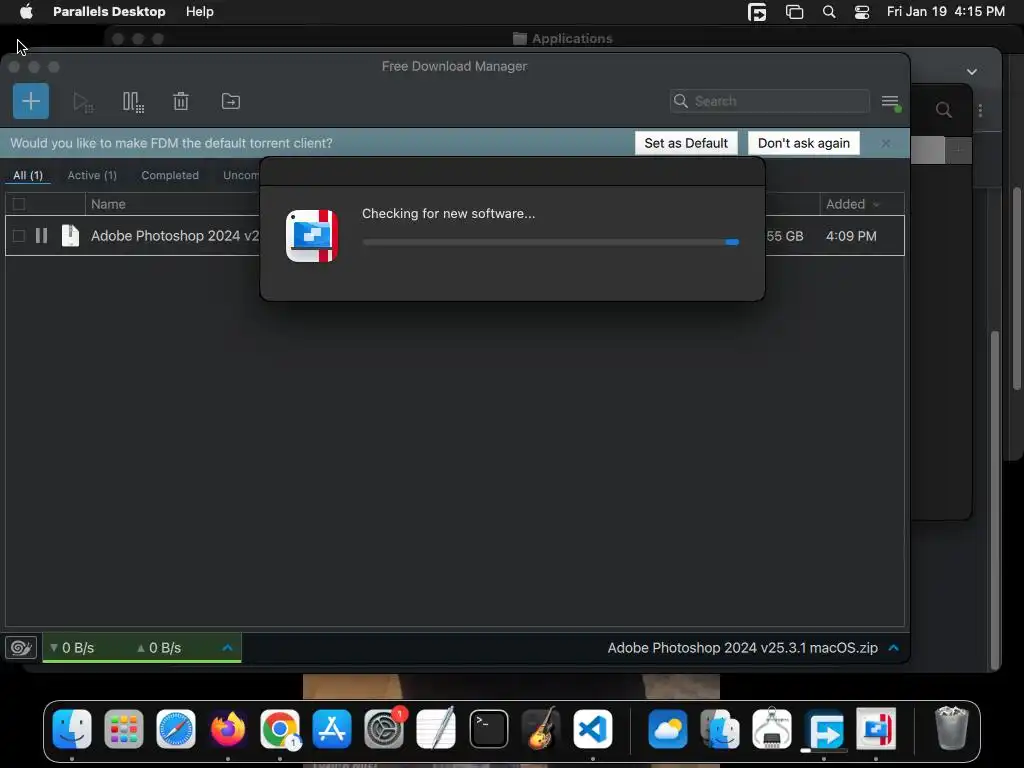Open Control Center in menu bar
Viewport: 1024px width, 768px height.
(x=861, y=12)
